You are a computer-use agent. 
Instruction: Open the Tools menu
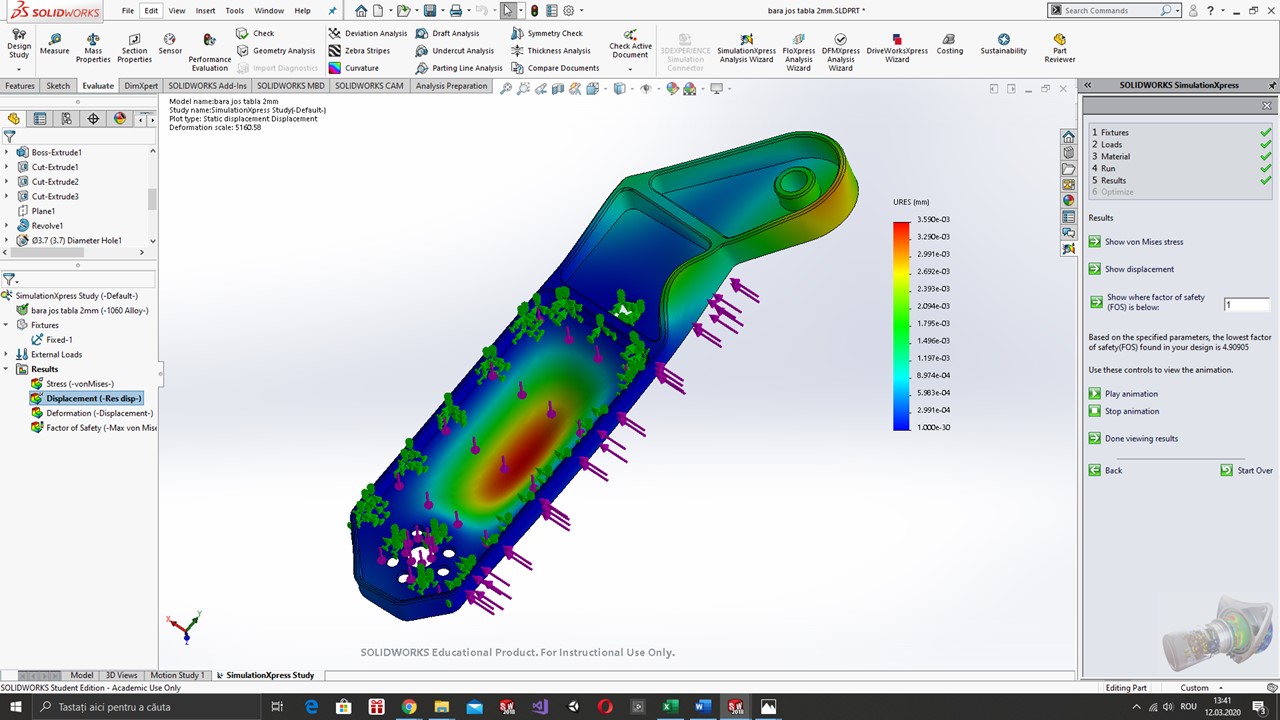click(x=234, y=11)
